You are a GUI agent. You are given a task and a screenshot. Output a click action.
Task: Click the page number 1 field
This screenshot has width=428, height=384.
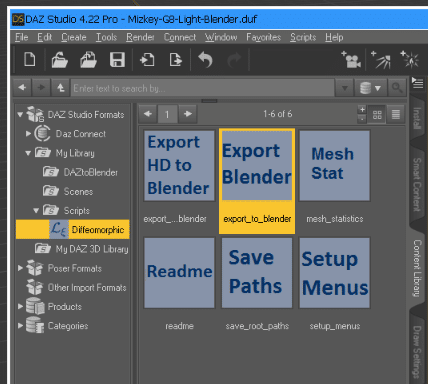point(167,114)
